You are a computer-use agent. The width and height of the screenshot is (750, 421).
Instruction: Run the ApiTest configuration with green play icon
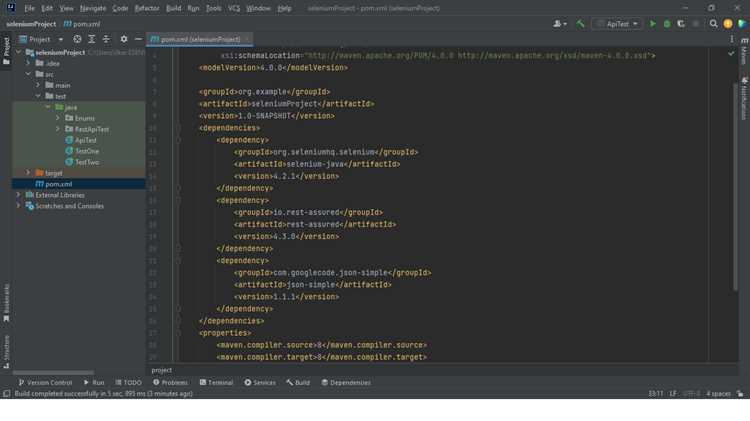(652, 23)
